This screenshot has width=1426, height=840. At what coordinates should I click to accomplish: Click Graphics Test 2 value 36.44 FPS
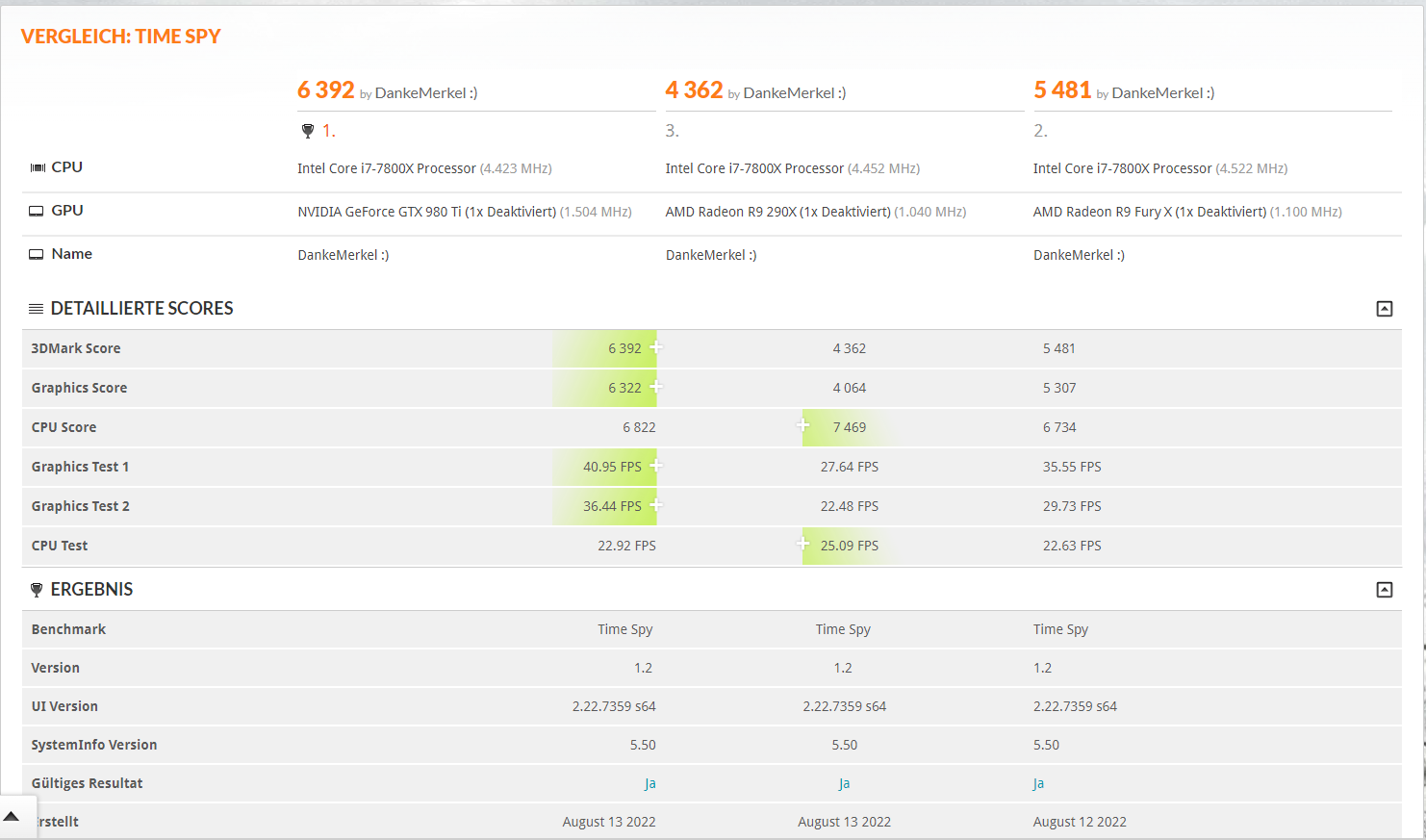coord(612,506)
